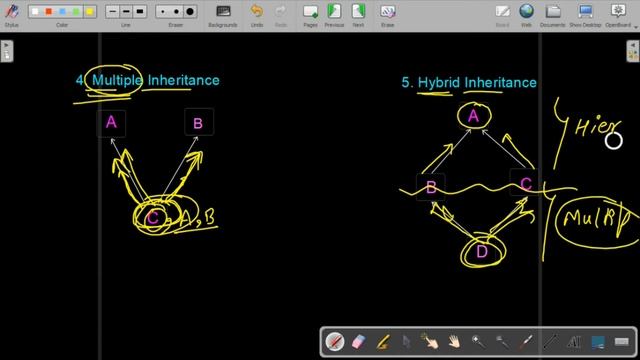The width and height of the screenshot is (640, 360).
Task: Select the Highlighter marker tool
Action: (x=382, y=342)
